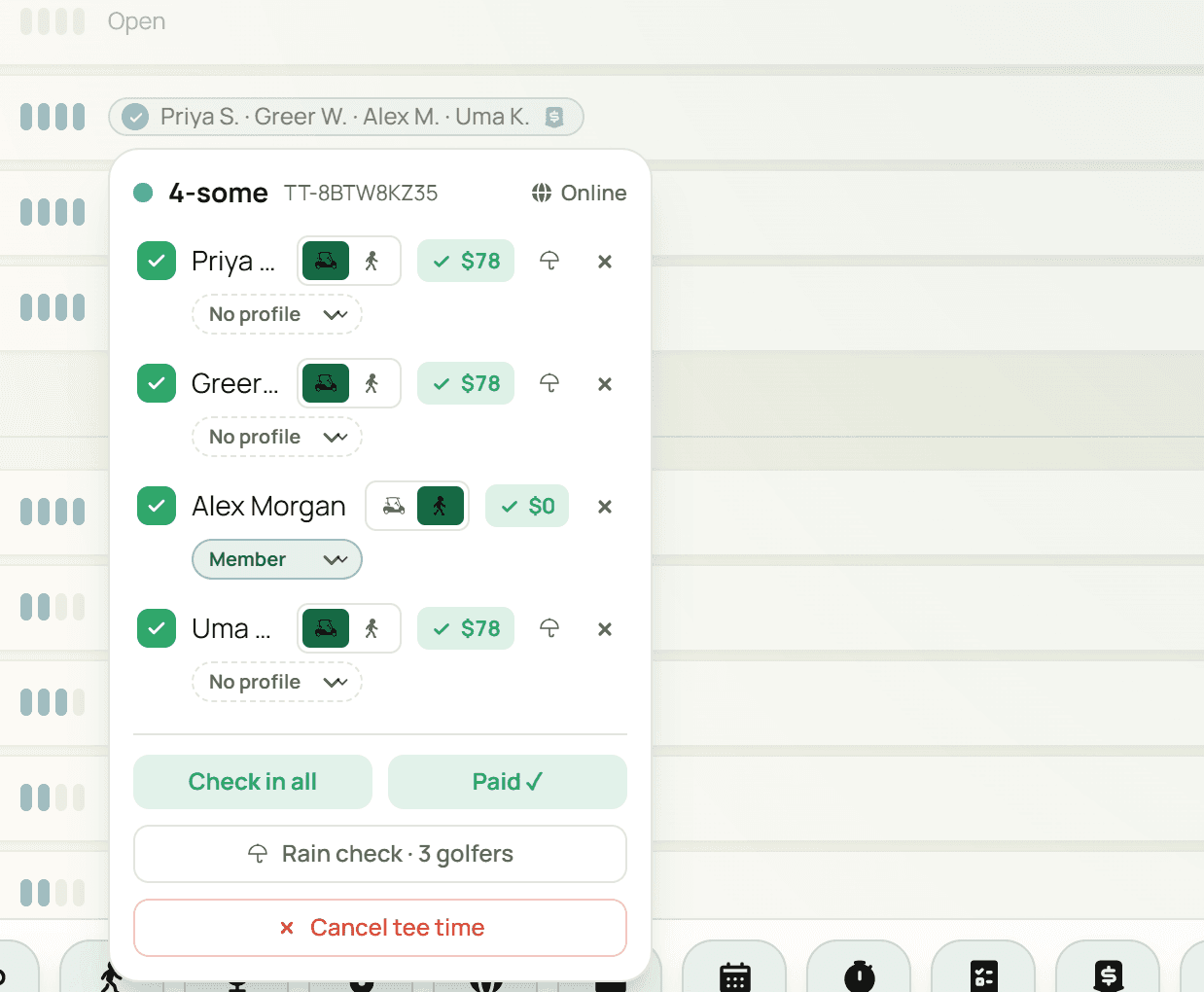Image resolution: width=1204 pixels, height=992 pixels.
Task: Click the globe Online source icon
Action: tap(542, 193)
